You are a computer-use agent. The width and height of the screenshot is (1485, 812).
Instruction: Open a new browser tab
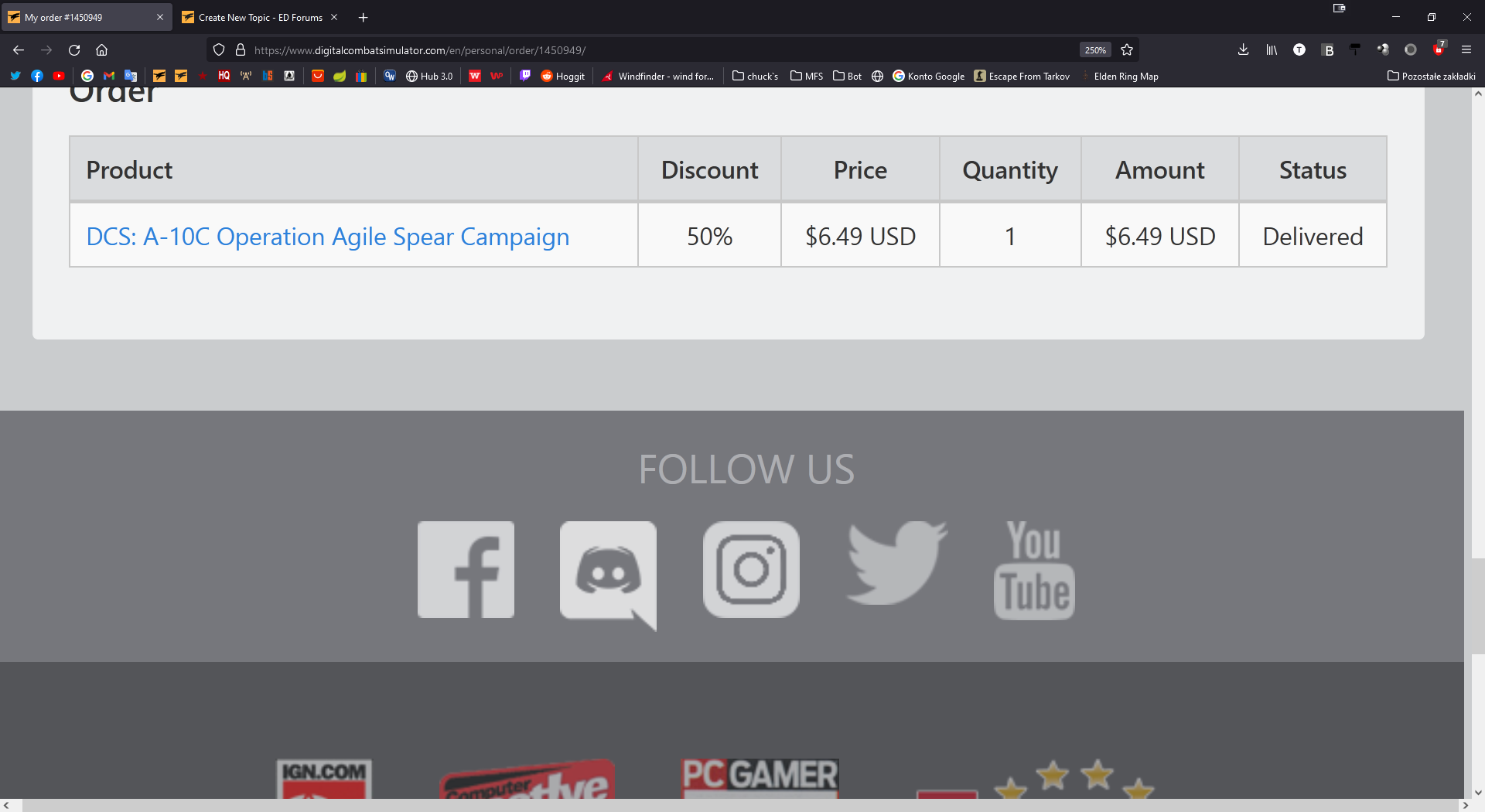(363, 17)
